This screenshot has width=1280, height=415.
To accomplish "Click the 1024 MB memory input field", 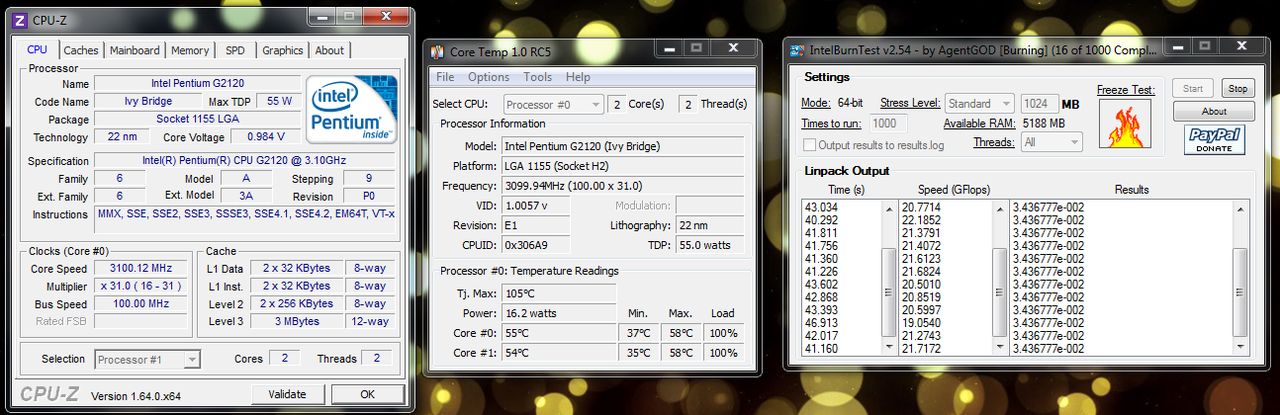I will coord(1038,103).
